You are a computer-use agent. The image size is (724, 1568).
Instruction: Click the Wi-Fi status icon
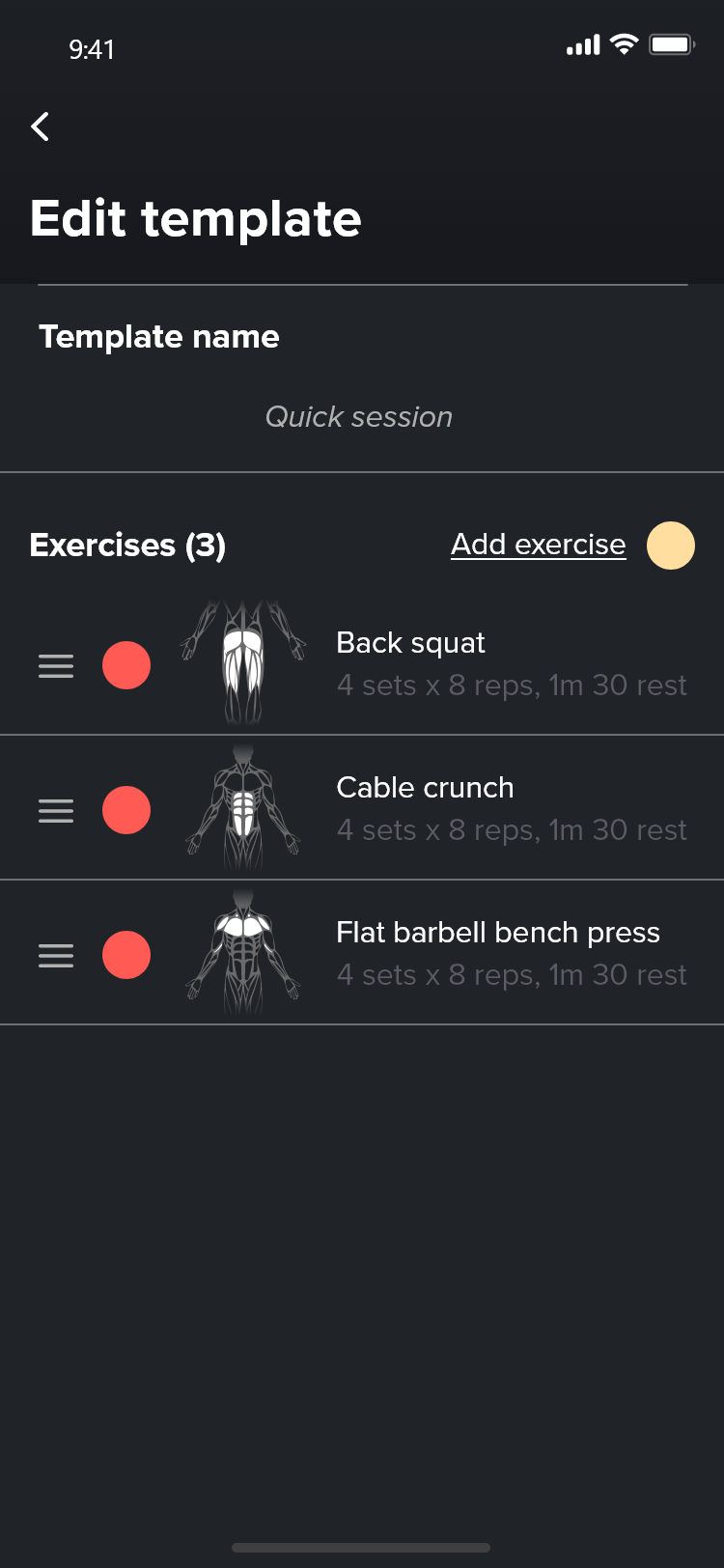click(x=625, y=44)
